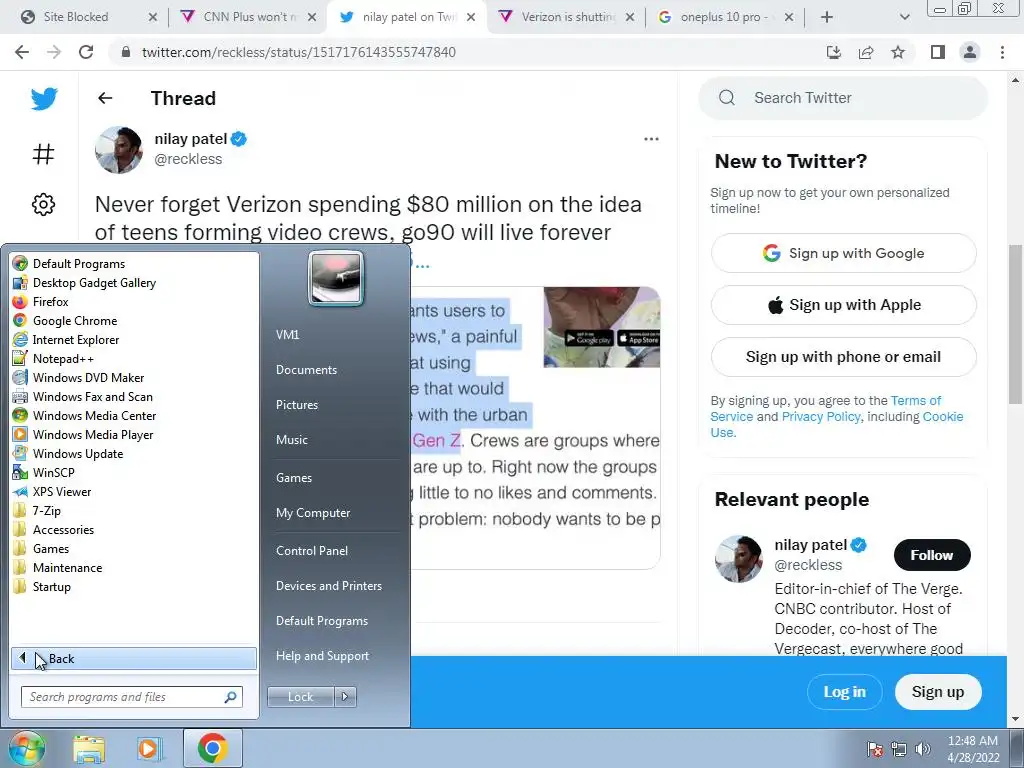The height and width of the screenshot is (768, 1024).
Task: Click Sign up with phone or email
Action: point(843,357)
